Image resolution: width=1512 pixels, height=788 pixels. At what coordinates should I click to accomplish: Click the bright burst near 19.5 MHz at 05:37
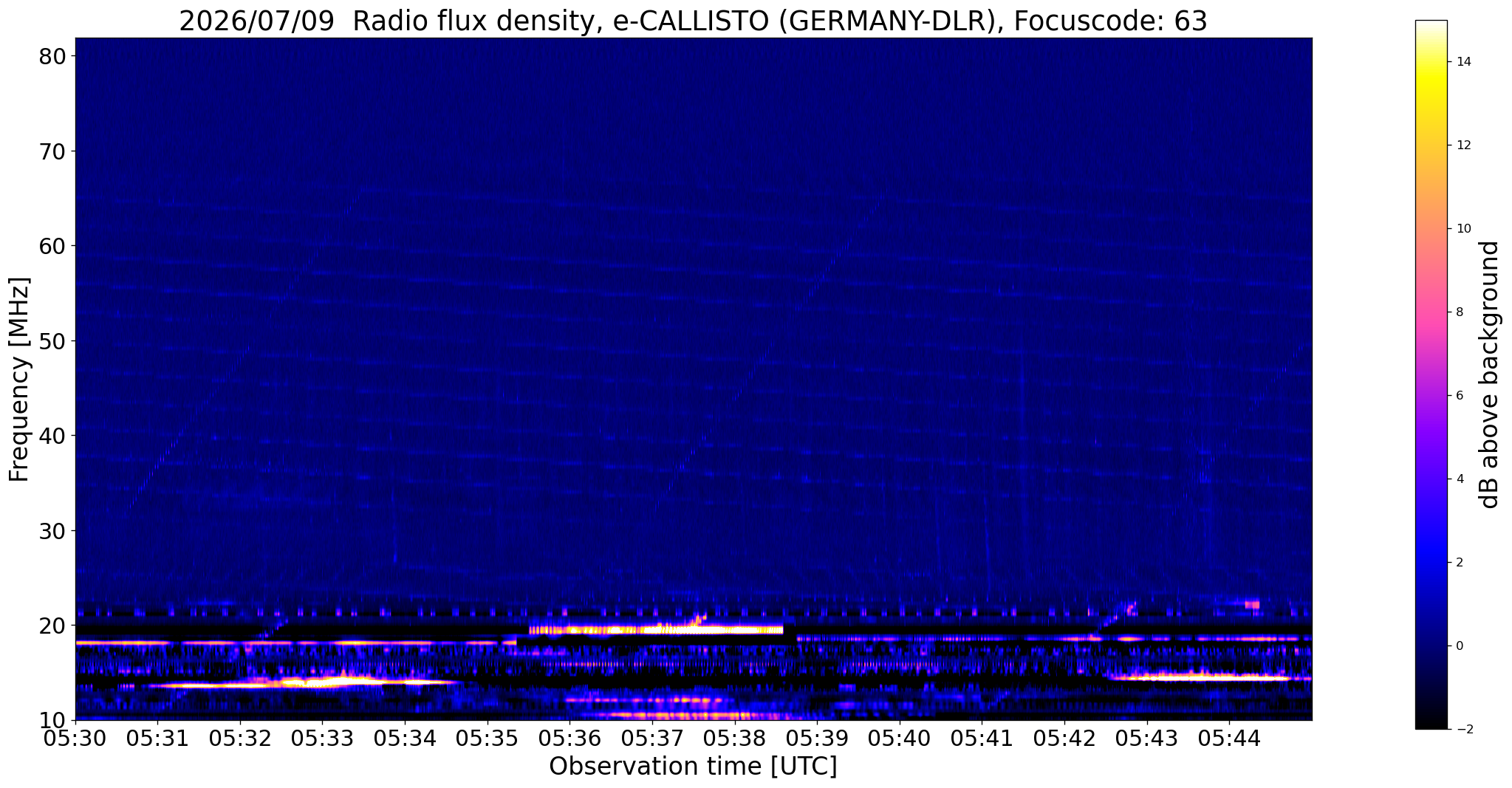(x=656, y=630)
